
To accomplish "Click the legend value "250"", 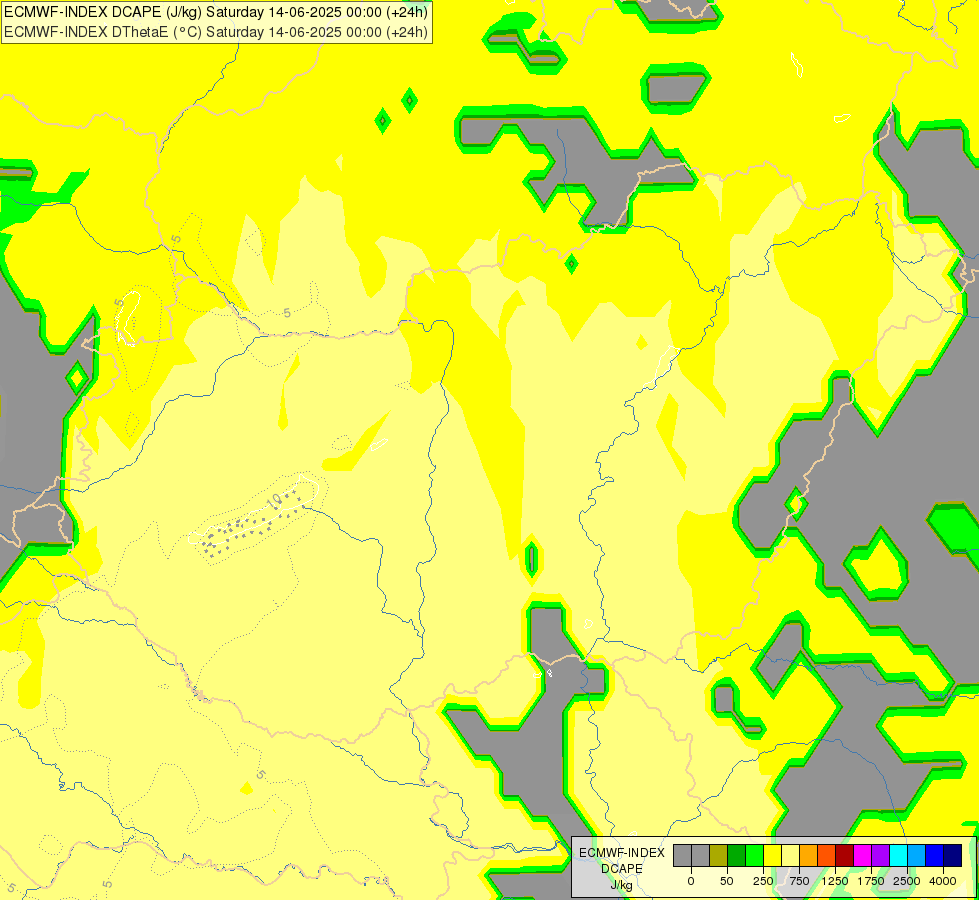I will coord(763,881).
